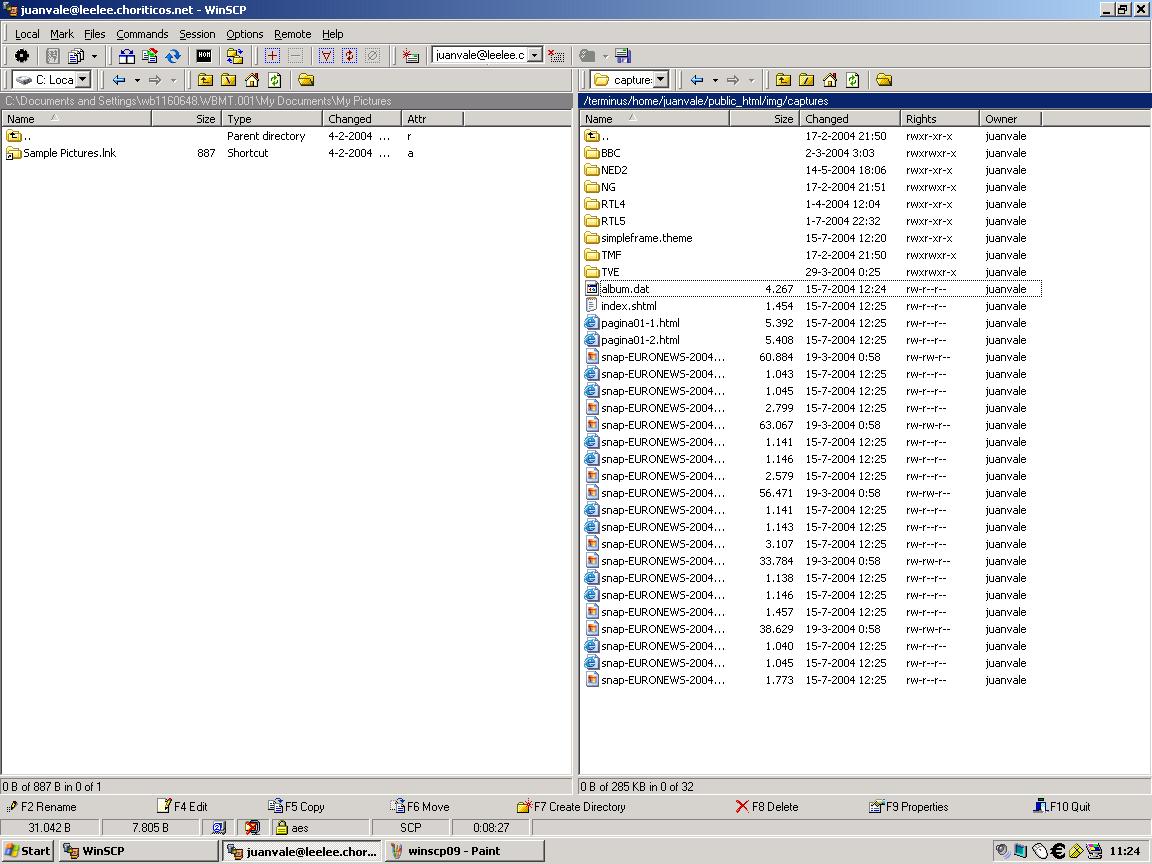Click the F7 Create Directory button
Viewport: 1152px width, 864px height.
click(571, 807)
